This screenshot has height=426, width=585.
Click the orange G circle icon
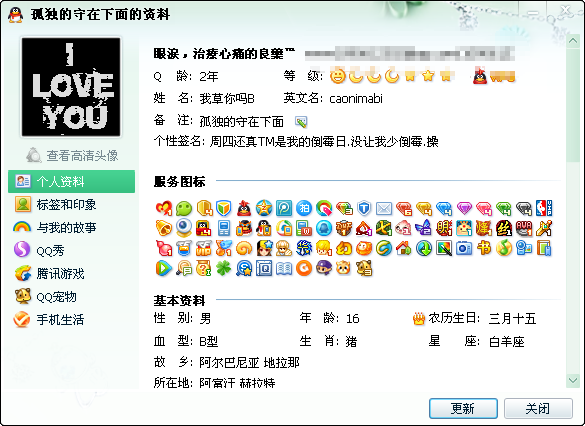(304, 268)
